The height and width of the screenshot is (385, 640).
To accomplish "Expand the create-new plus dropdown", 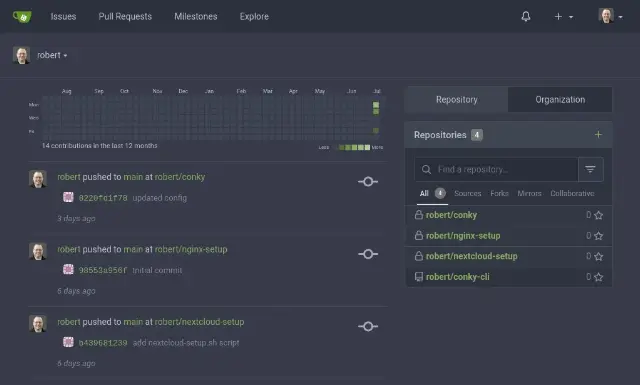I will pos(564,17).
